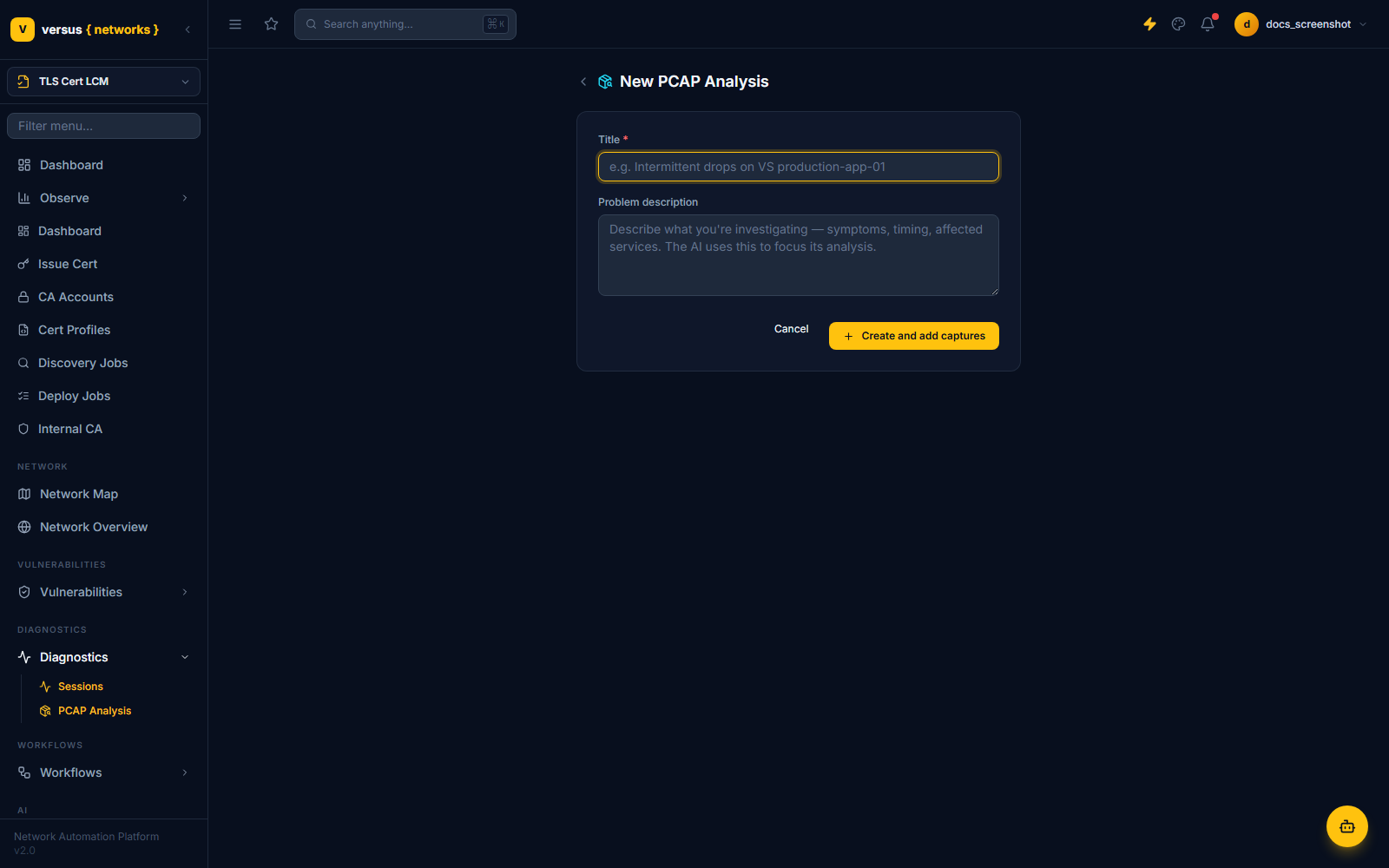The height and width of the screenshot is (868, 1389).
Task: Open the theme palette icon
Action: tap(1178, 24)
